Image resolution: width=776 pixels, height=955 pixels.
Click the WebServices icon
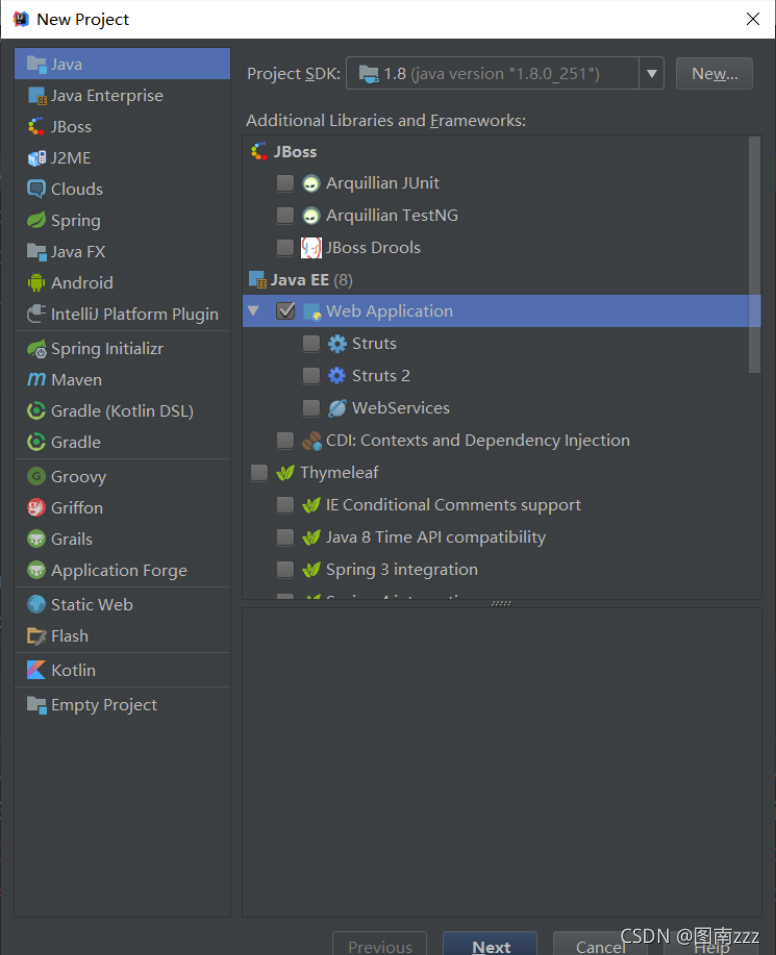(337, 408)
